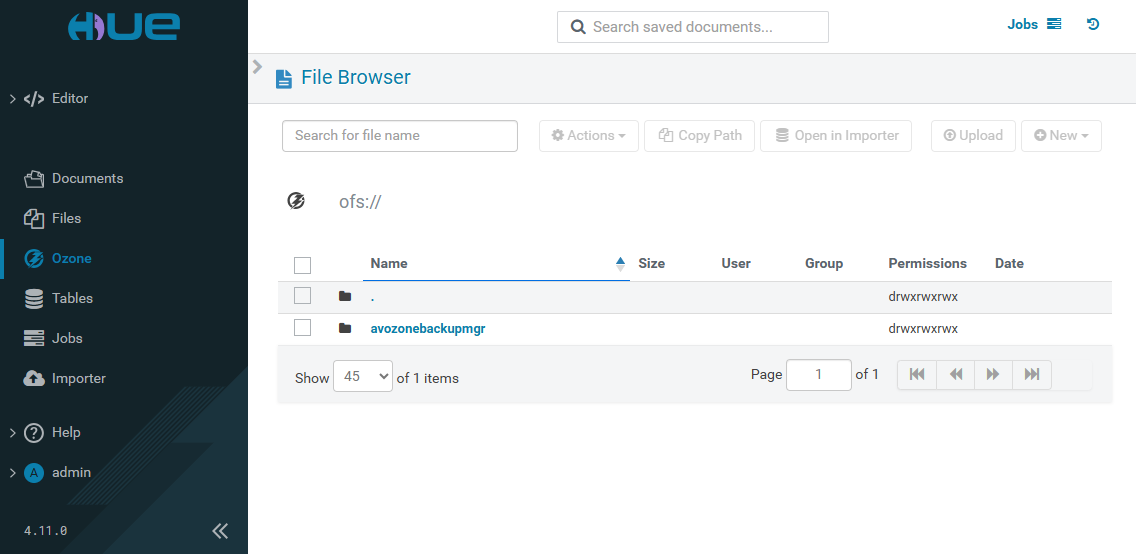Open the task history clock icon
The image size is (1136, 554).
click(1093, 24)
